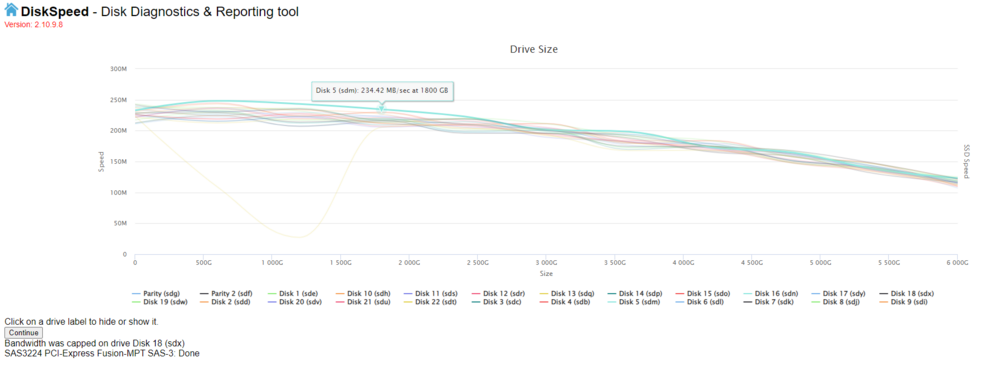Click the Continue button

pos(24,333)
